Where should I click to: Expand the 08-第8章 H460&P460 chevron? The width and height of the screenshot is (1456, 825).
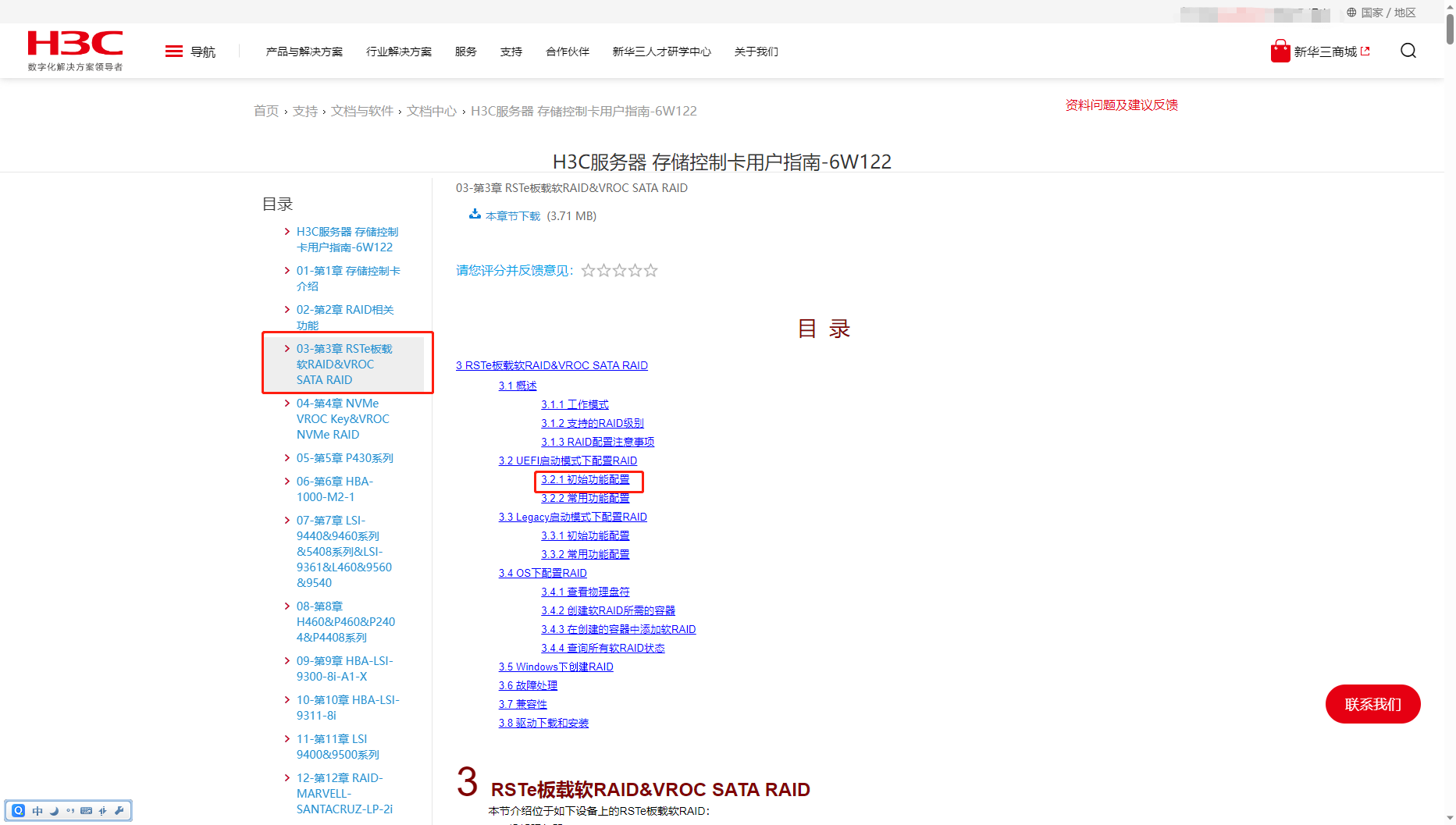coord(287,606)
